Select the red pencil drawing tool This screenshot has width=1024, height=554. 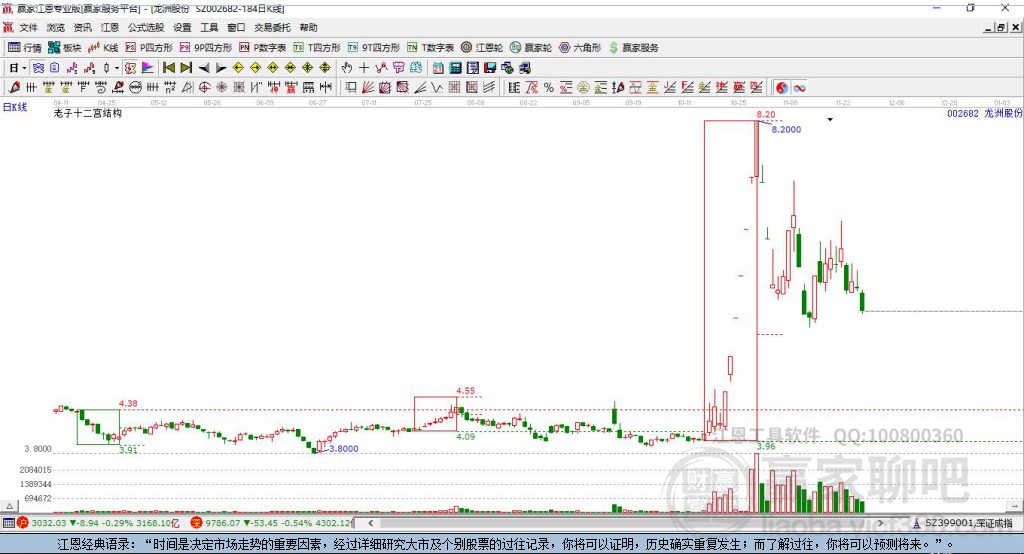(x=14, y=88)
